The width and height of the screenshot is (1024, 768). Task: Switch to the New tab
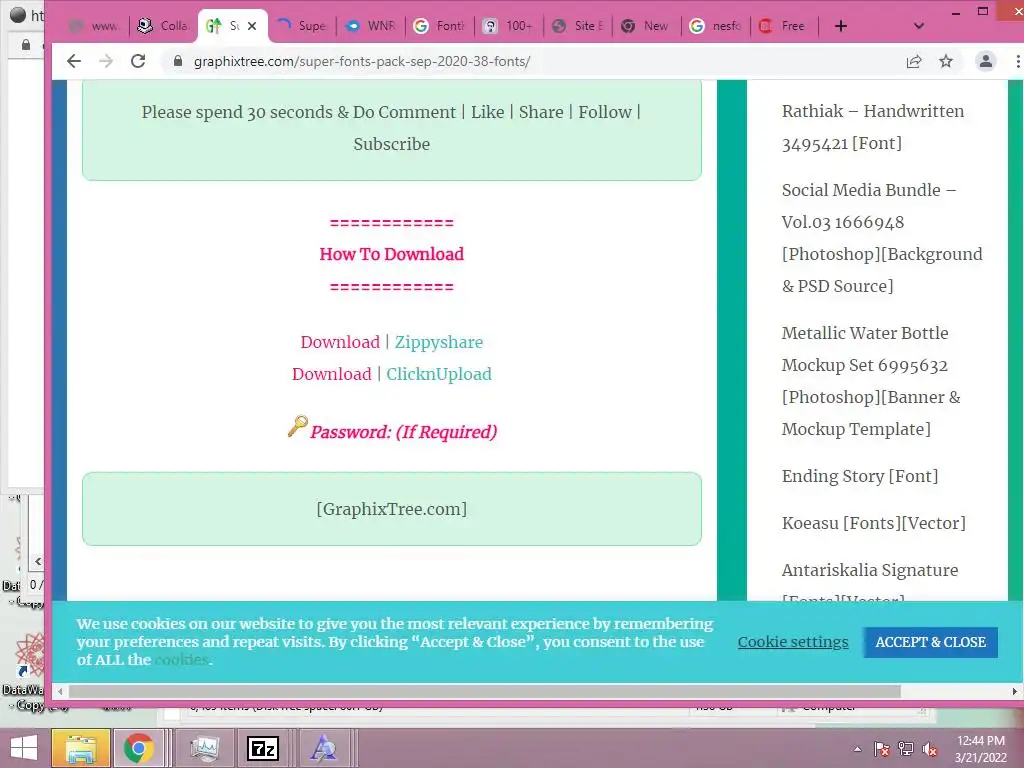click(647, 26)
